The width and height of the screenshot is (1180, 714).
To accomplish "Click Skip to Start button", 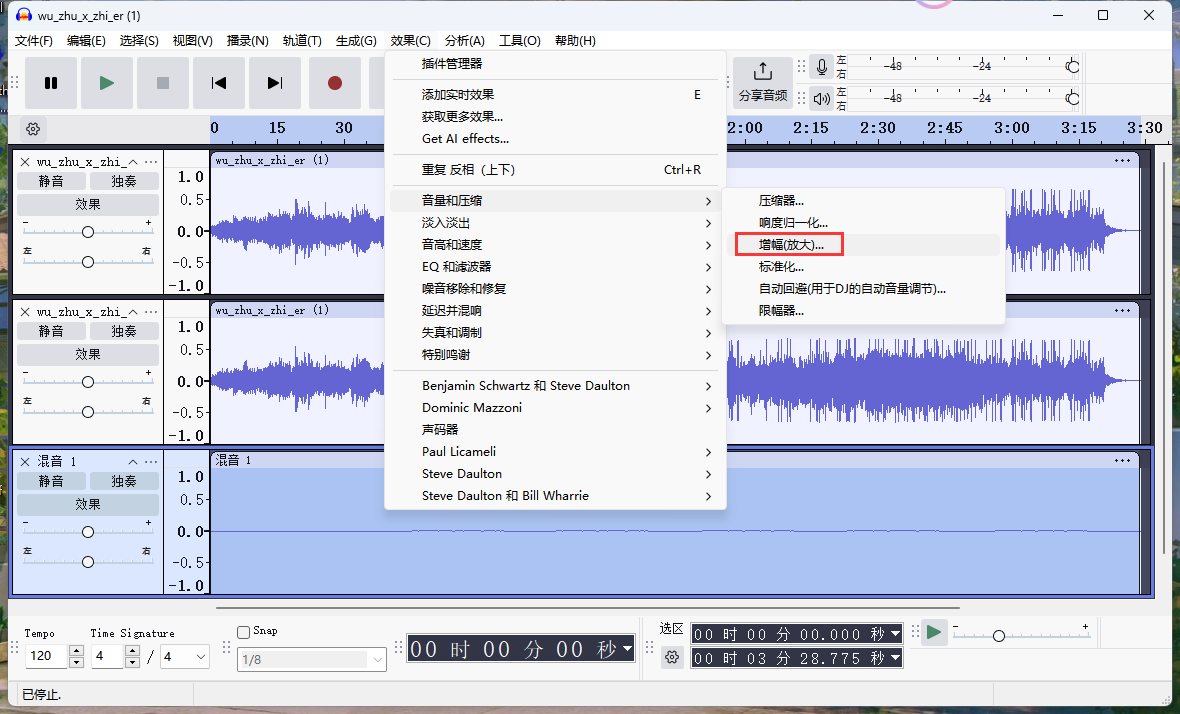I will click(x=219, y=83).
